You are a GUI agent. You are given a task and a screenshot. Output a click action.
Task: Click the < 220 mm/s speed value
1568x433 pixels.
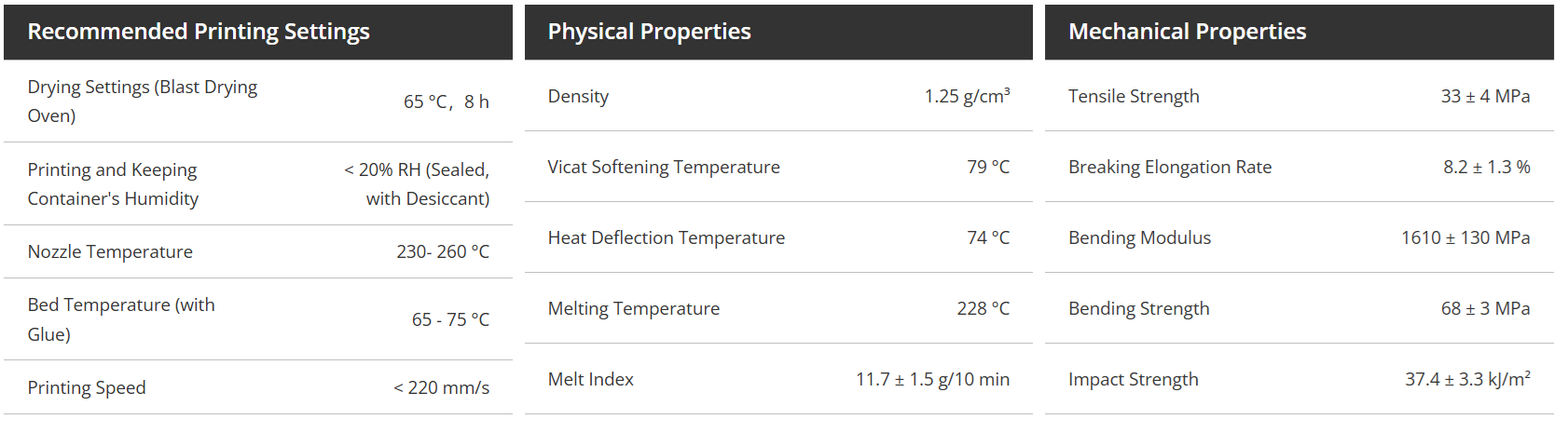(441, 388)
